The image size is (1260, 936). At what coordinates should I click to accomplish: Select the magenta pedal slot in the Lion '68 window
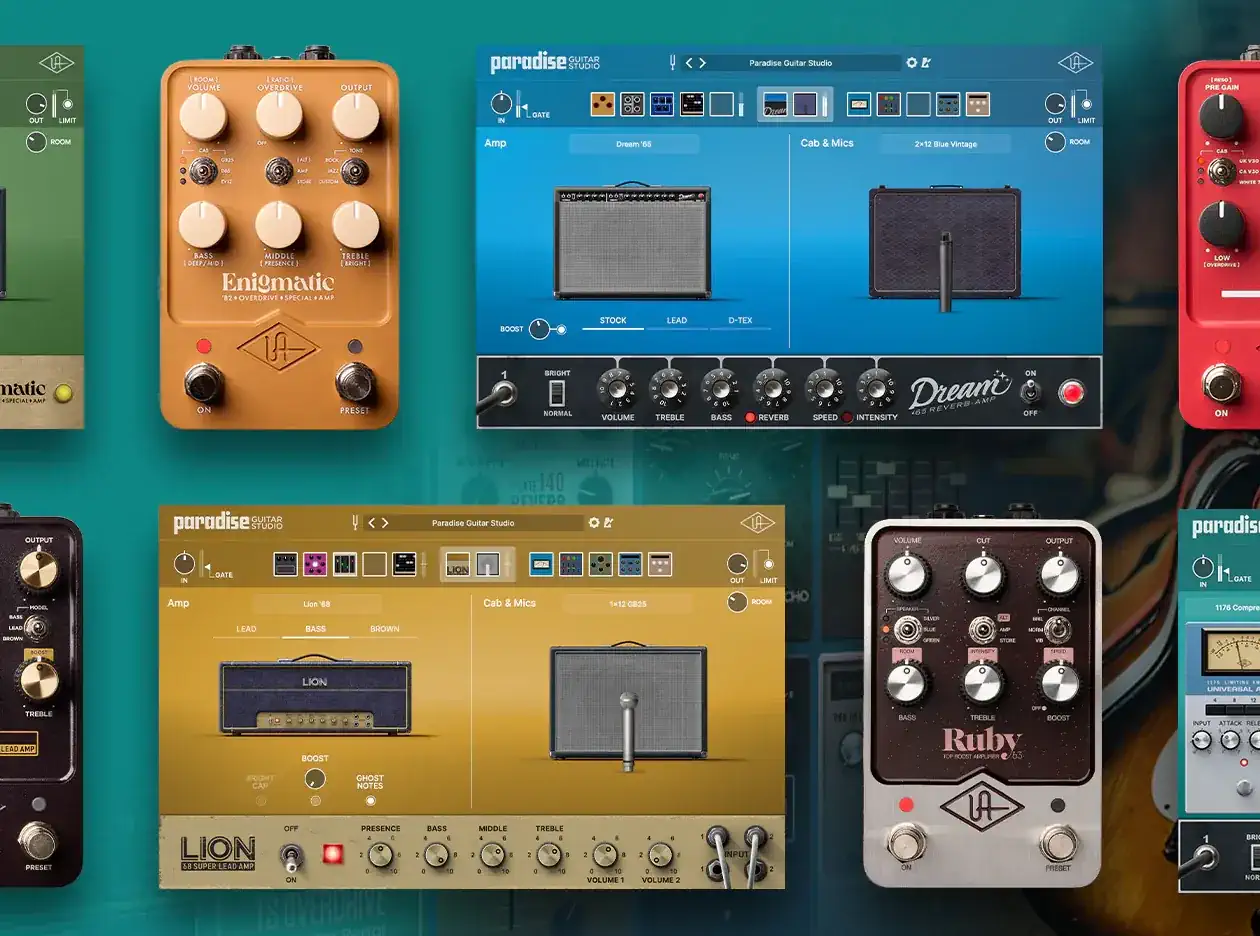click(x=315, y=564)
